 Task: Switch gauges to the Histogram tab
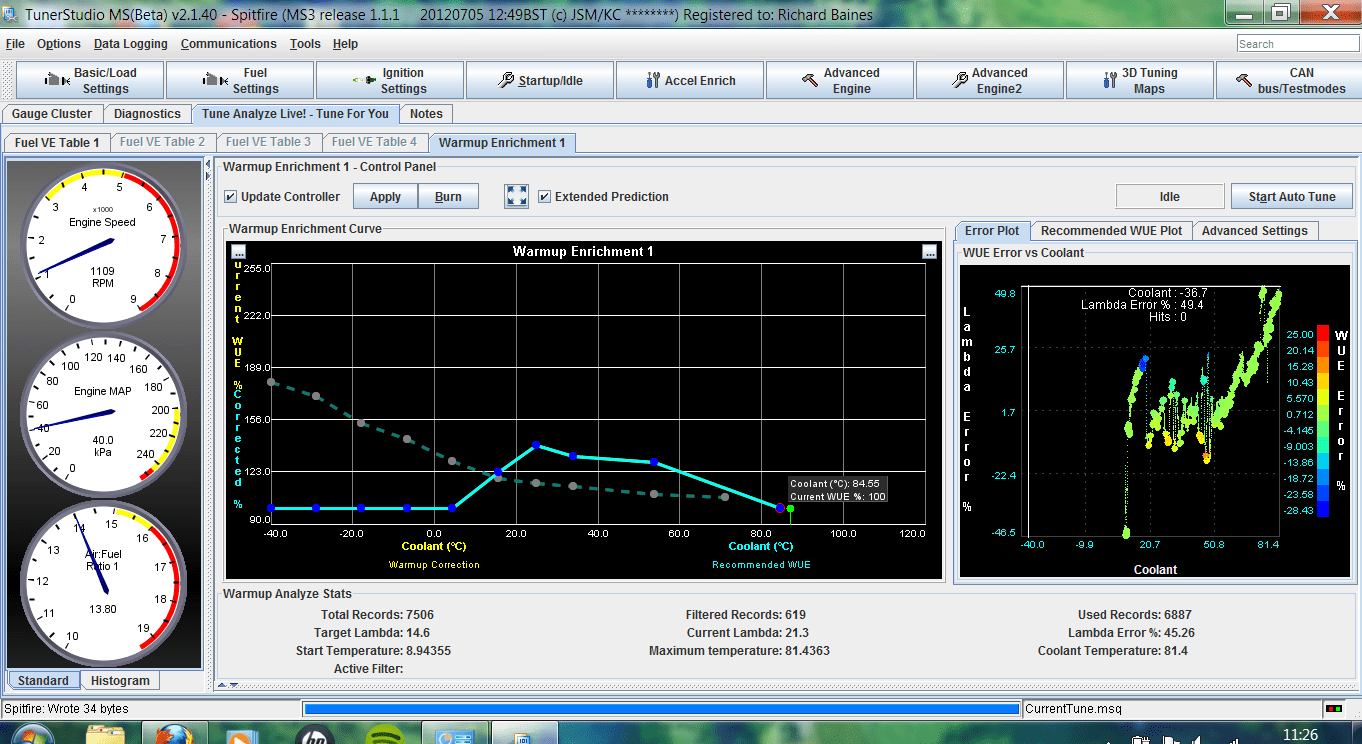tap(120, 681)
